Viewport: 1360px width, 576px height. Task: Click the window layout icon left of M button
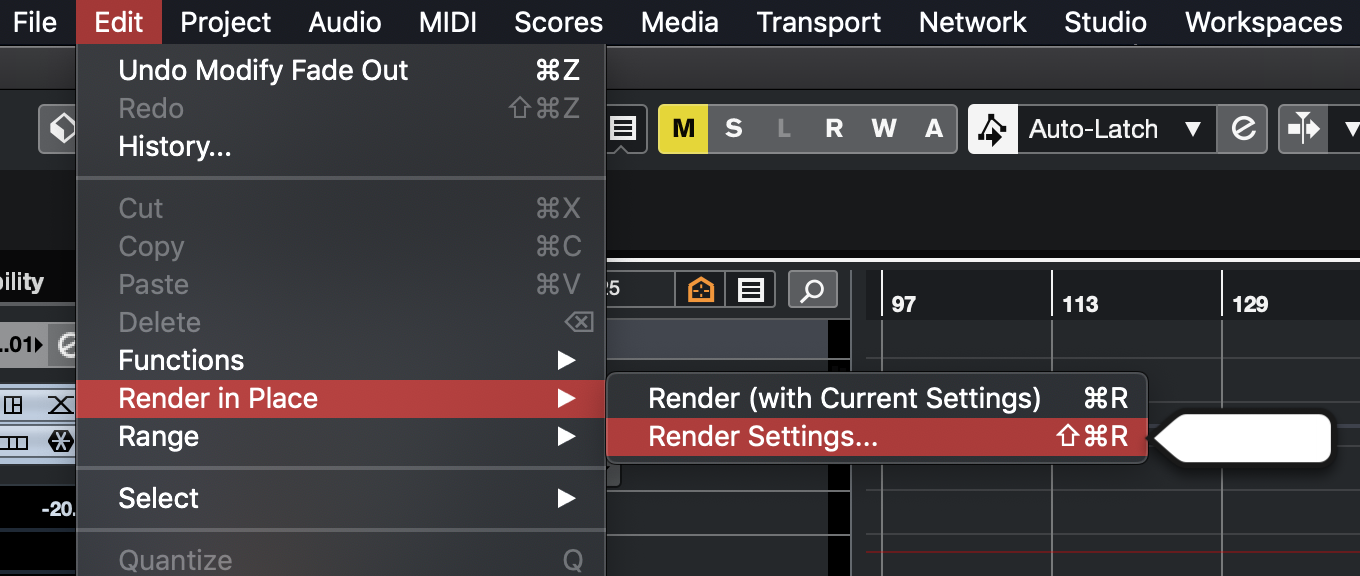pyautogui.click(x=624, y=129)
